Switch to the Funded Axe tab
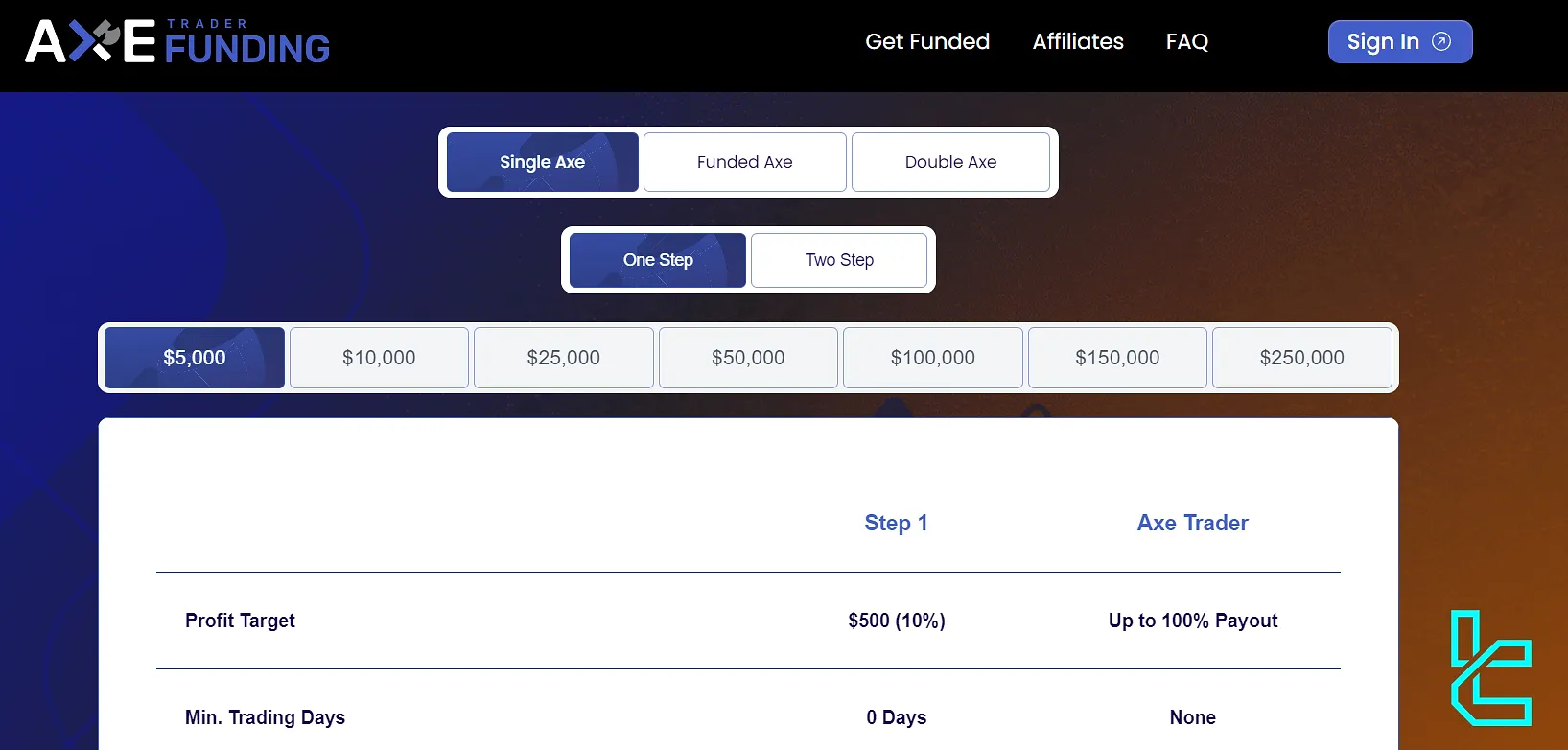 (x=745, y=162)
